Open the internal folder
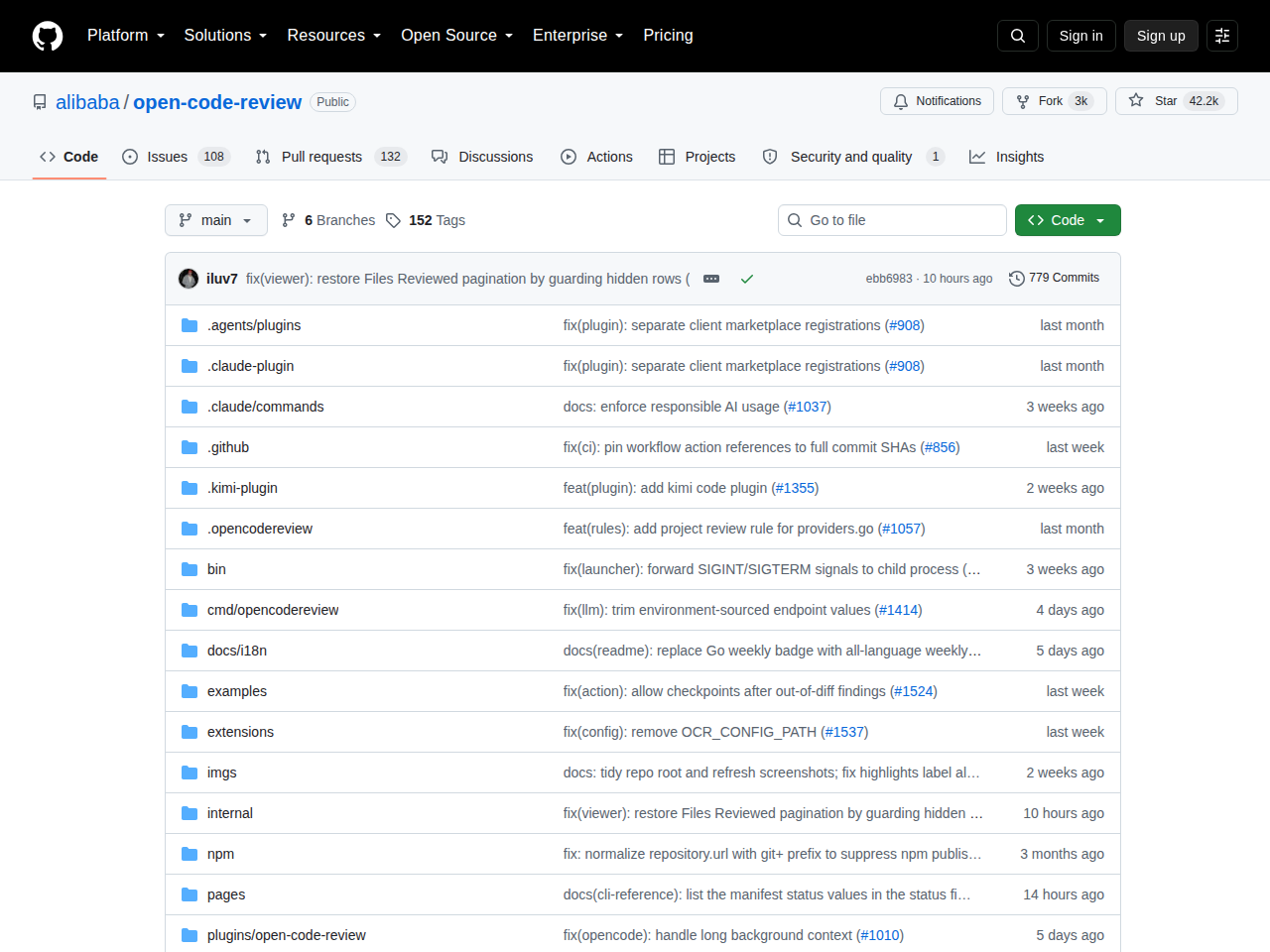This screenshot has width=1270, height=952. coord(230,813)
